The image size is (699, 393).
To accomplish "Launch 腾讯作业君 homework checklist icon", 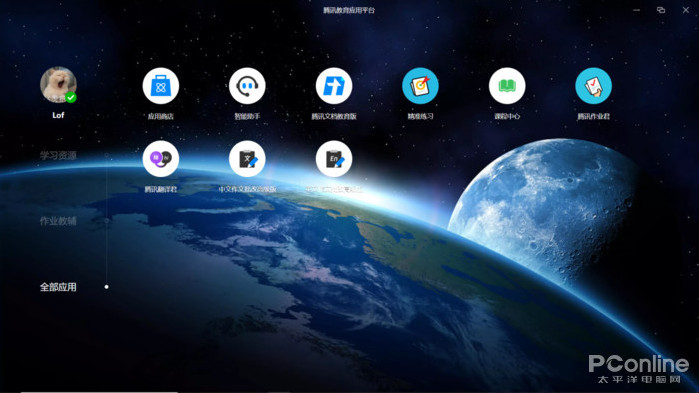I will [593, 86].
